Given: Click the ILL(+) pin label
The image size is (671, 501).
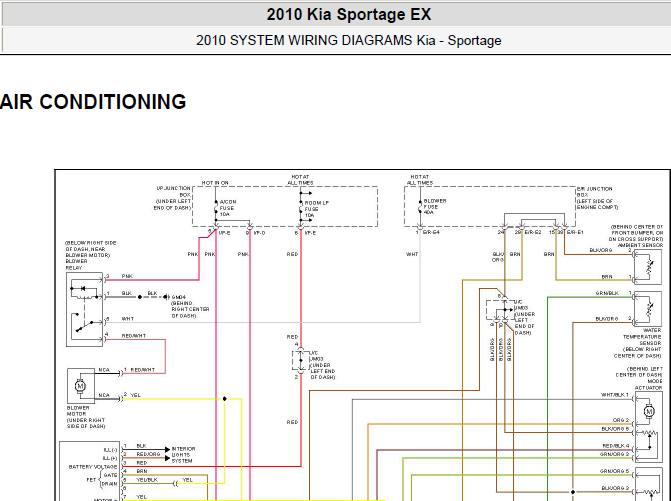Looking at the screenshot, I should pyautogui.click(x=110, y=458).
